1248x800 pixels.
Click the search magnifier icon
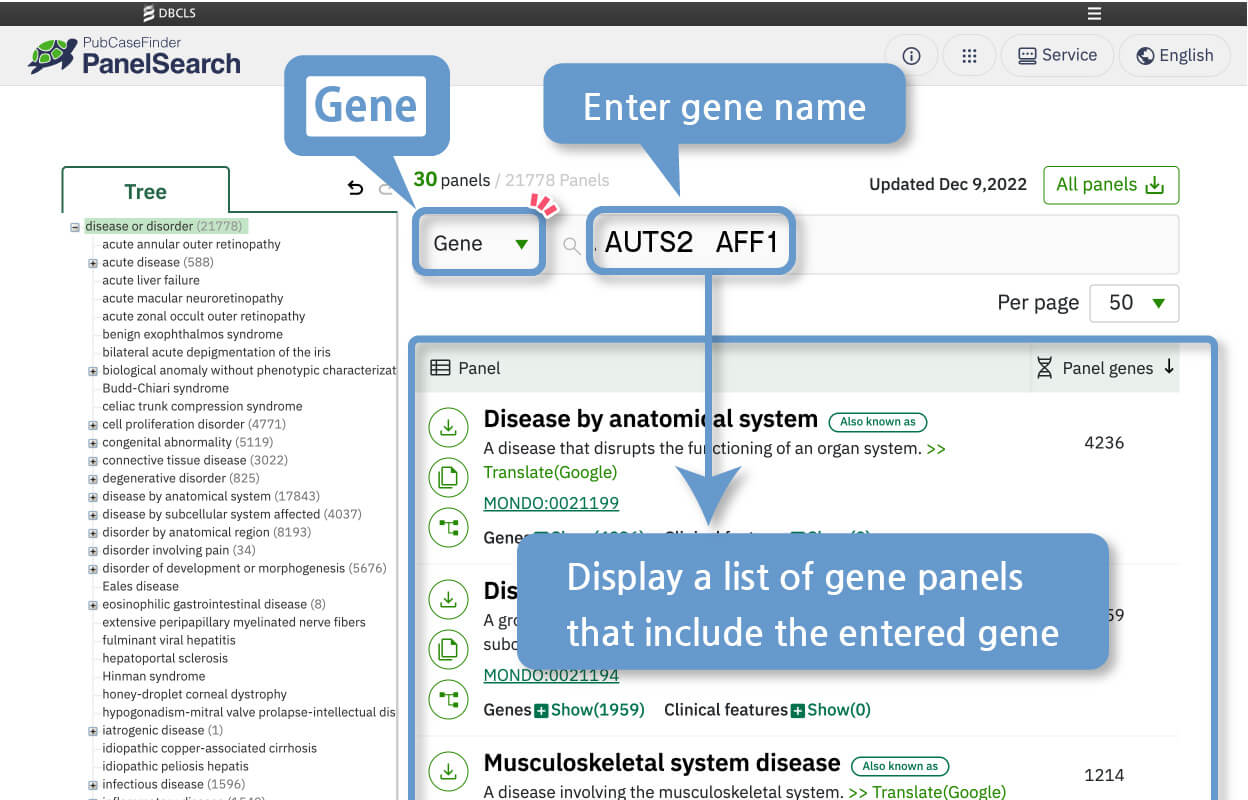[571, 245]
